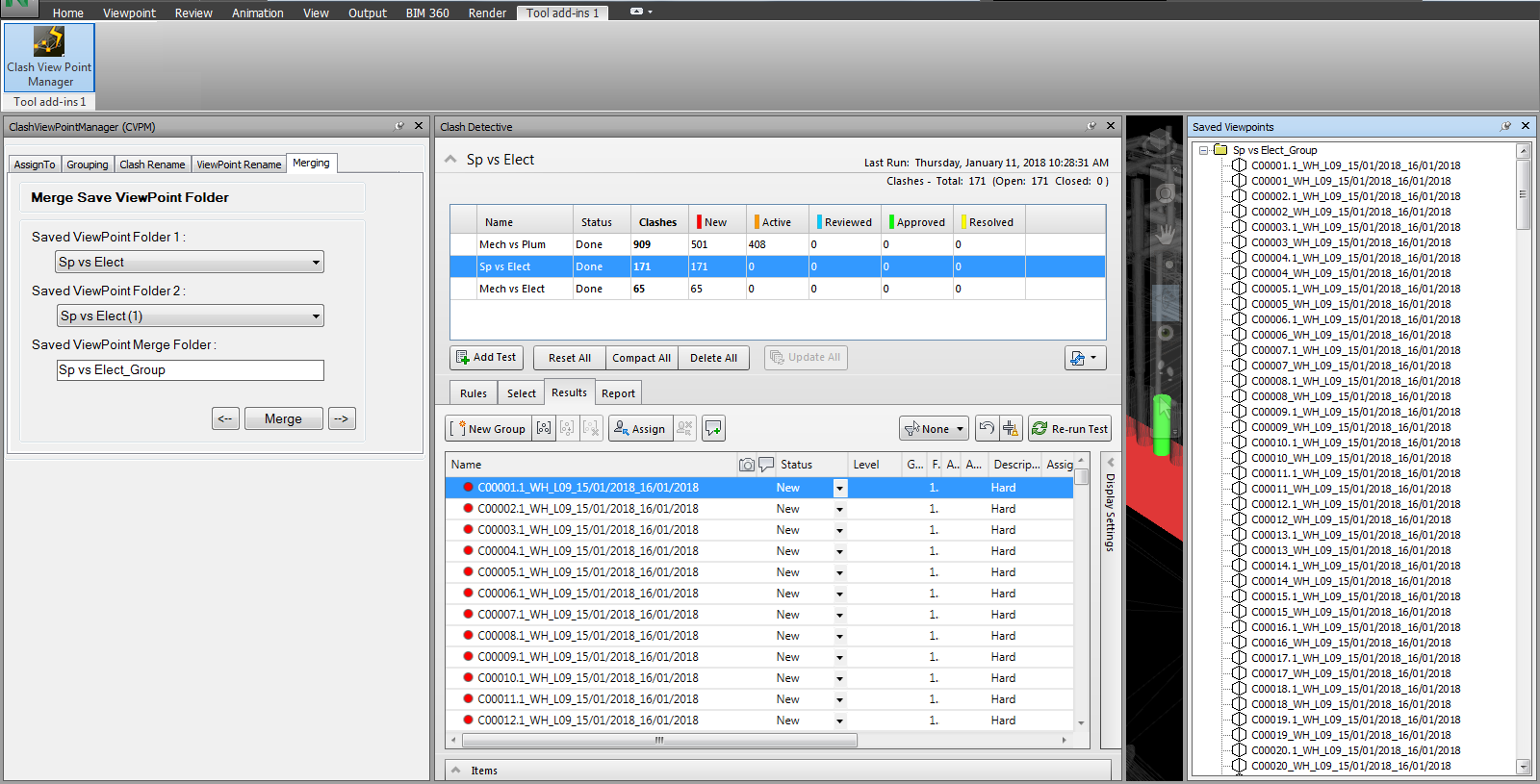Viewport: 1540px width, 784px height.
Task: Click the clash results horizontal scrollbar
Action: click(659, 741)
